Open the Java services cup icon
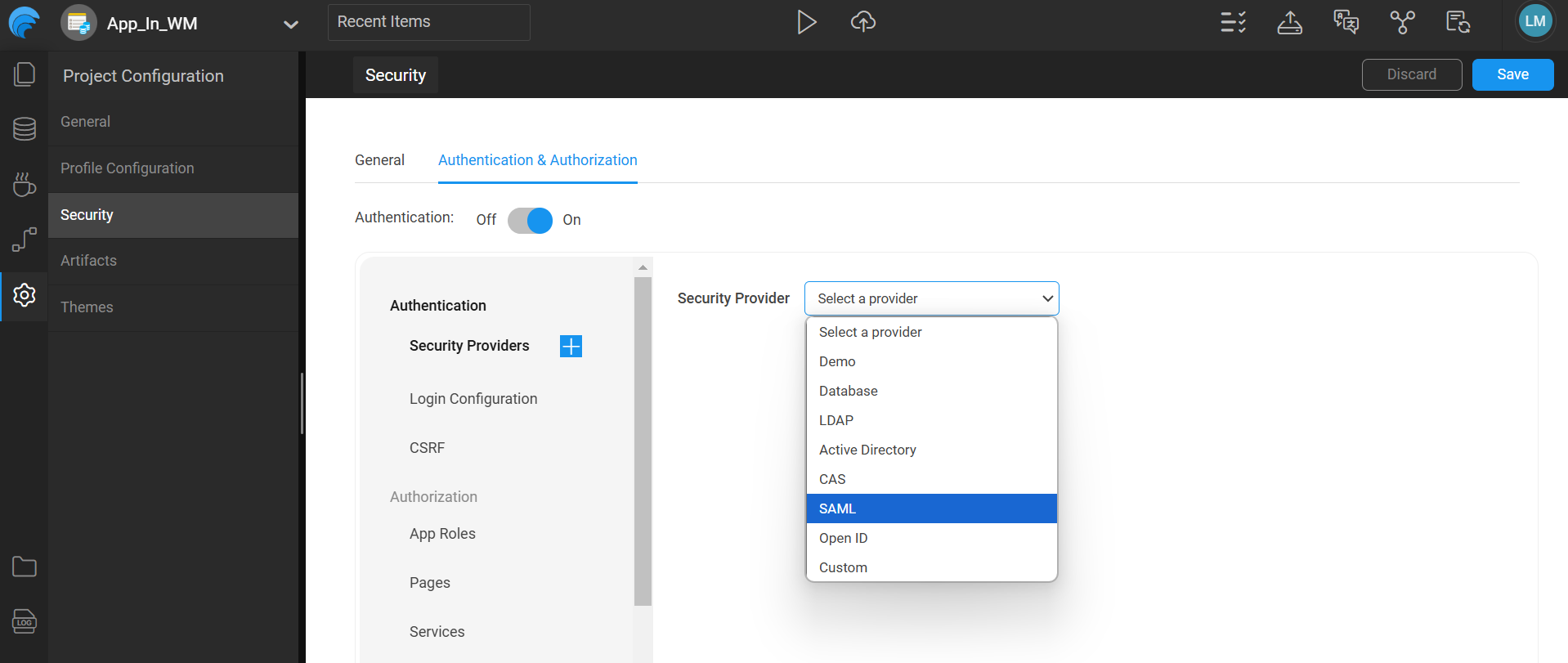 tap(25, 185)
